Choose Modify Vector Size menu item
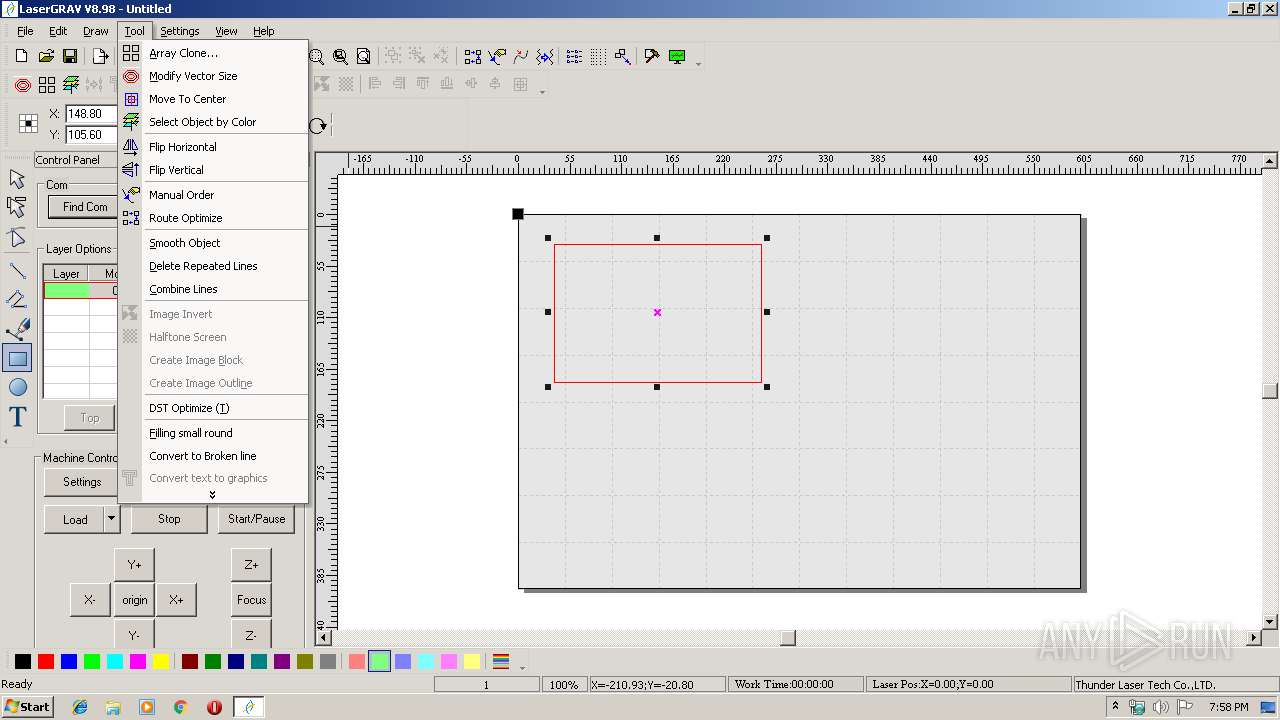The image size is (1280, 720). click(213, 76)
